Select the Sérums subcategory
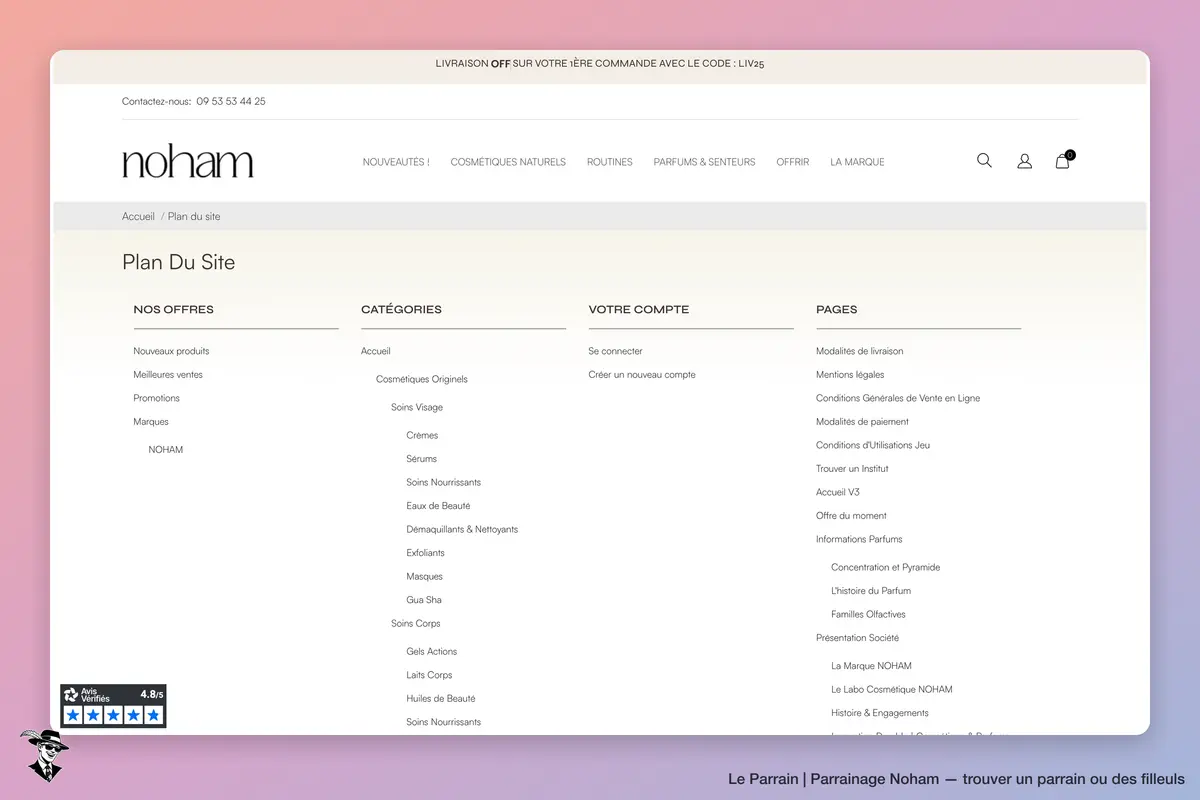This screenshot has width=1200, height=800. pos(422,459)
